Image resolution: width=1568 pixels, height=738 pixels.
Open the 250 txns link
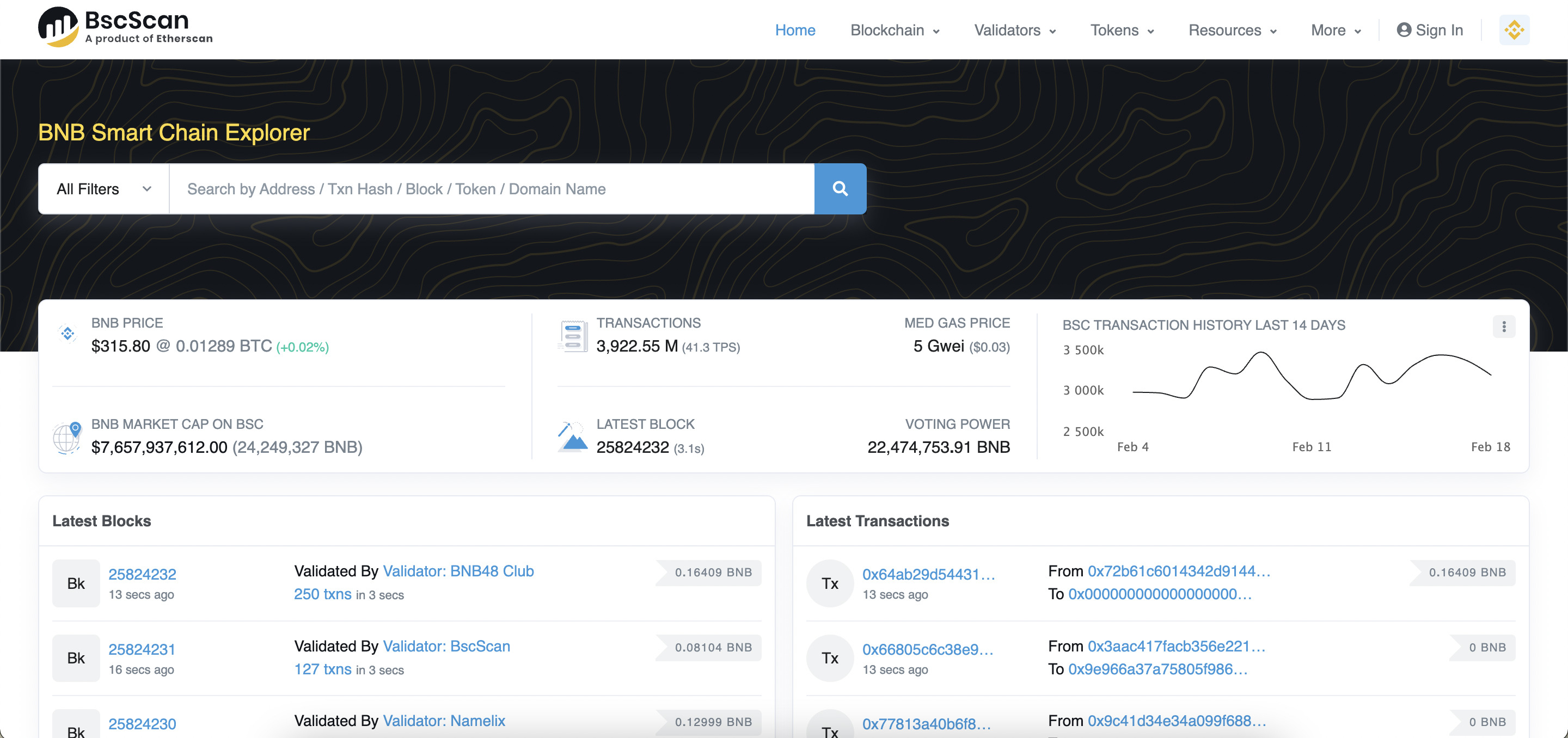(323, 594)
